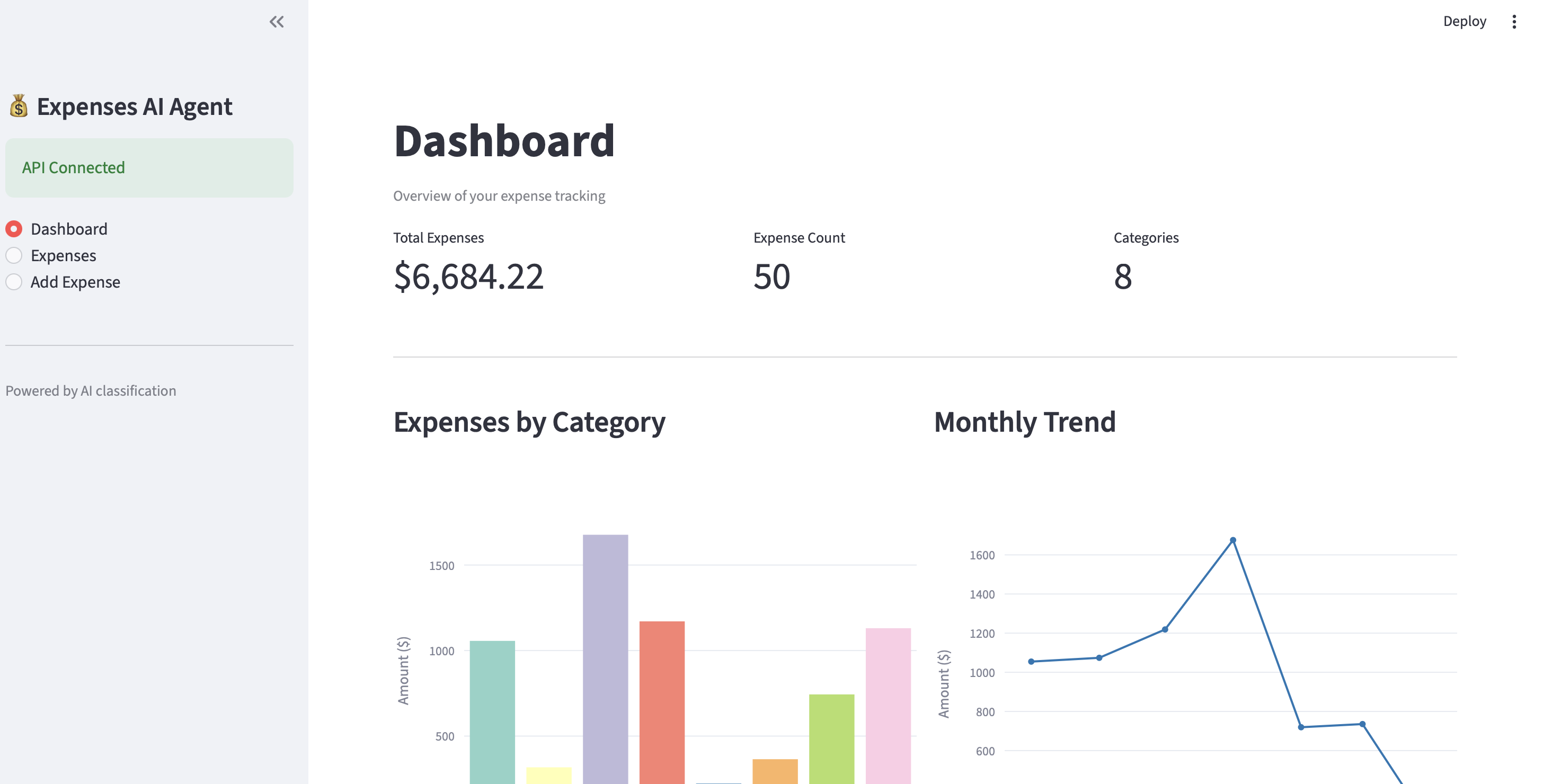Click the Amount ($) axis title of trend chart
The image size is (1543, 784).
point(944,684)
